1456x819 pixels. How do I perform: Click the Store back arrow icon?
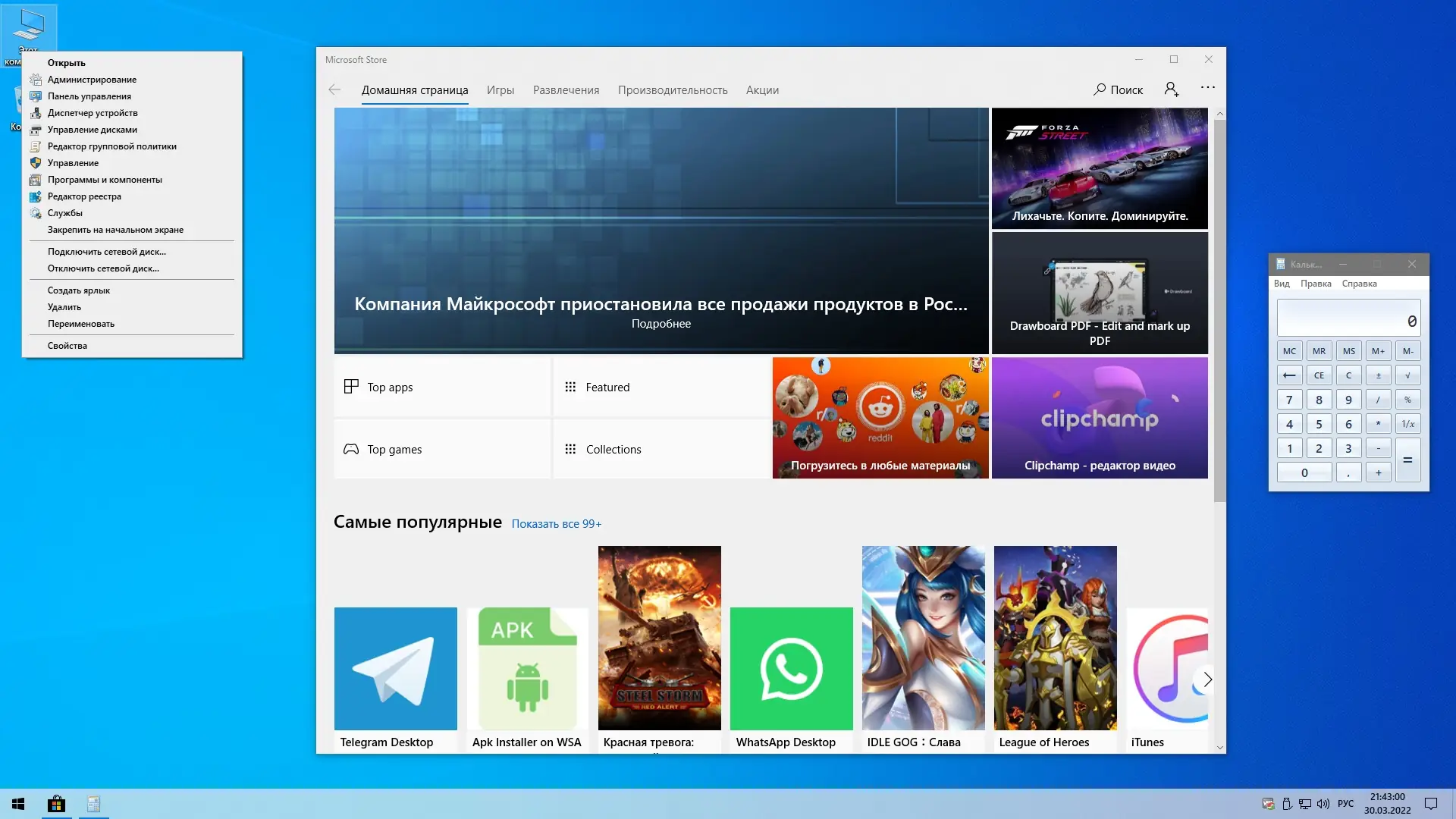(334, 89)
